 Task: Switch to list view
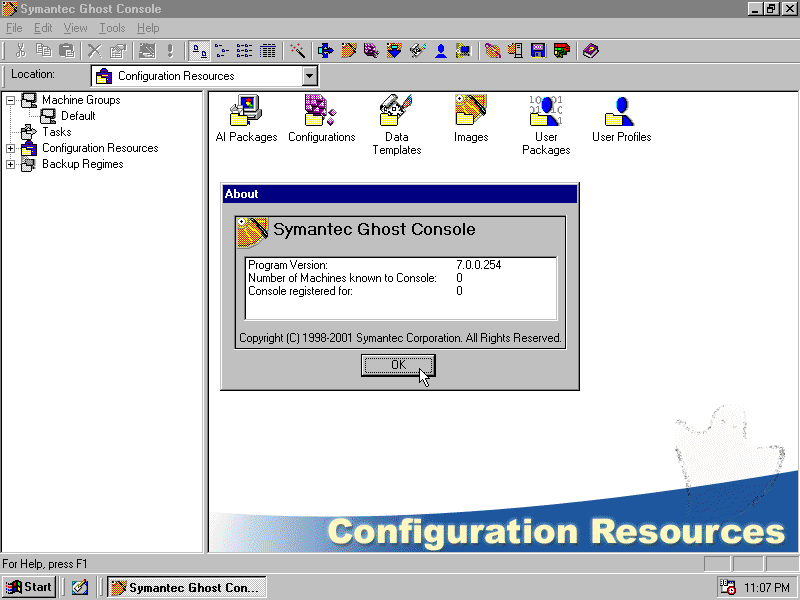click(x=244, y=51)
